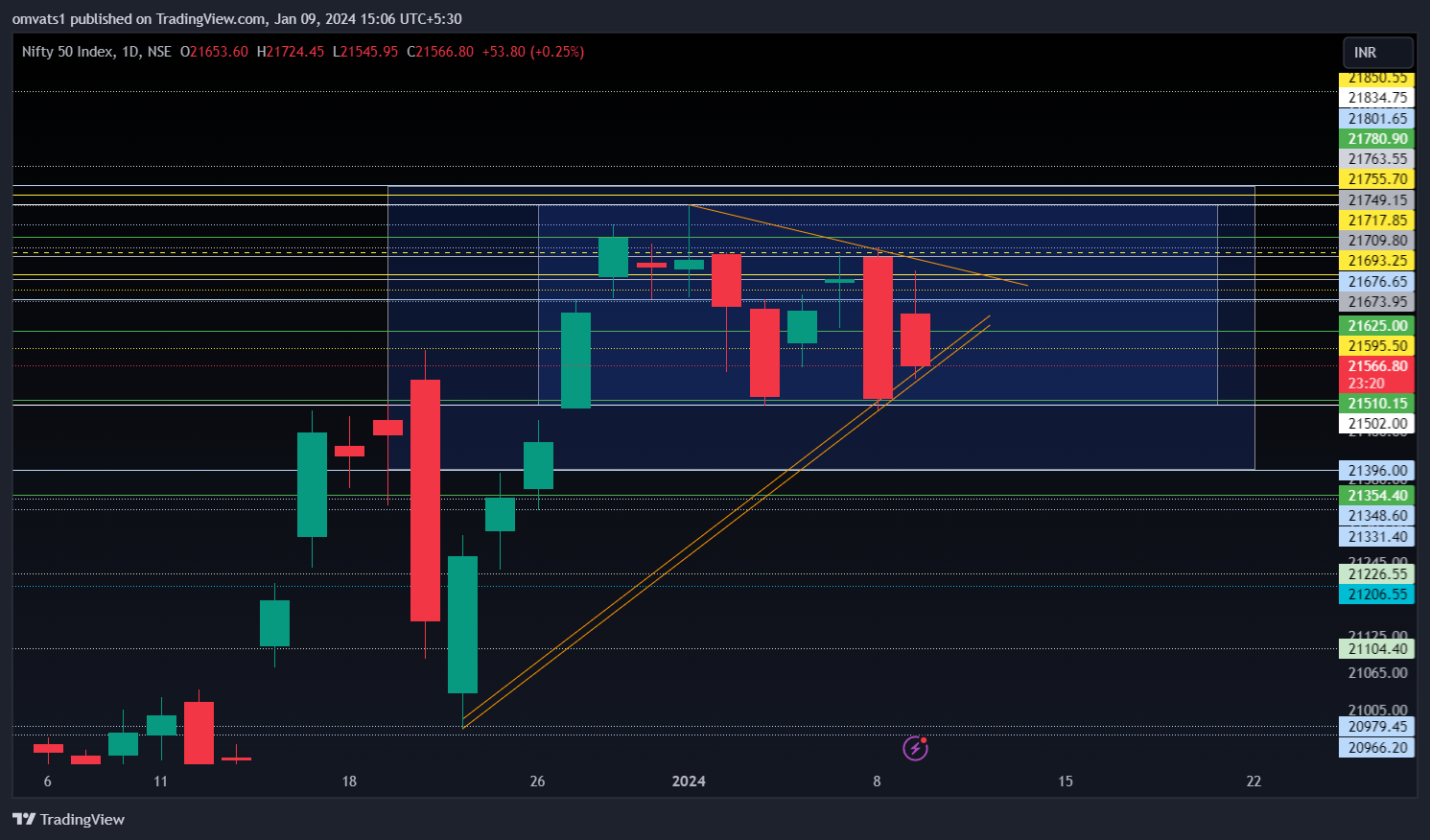Open the INR currency selector
Screen dimensions: 1430x840
[x=1377, y=52]
